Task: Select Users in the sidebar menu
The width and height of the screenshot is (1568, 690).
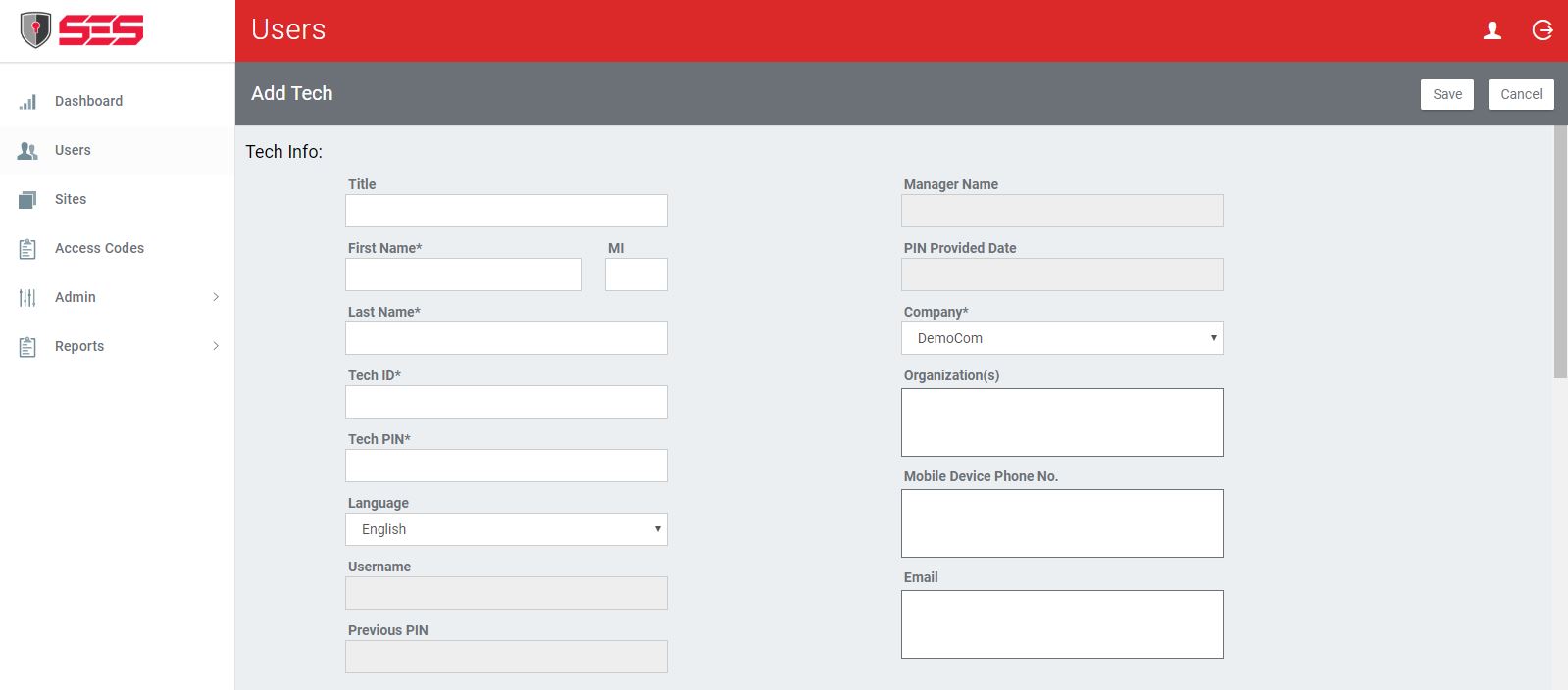Action: click(118, 150)
